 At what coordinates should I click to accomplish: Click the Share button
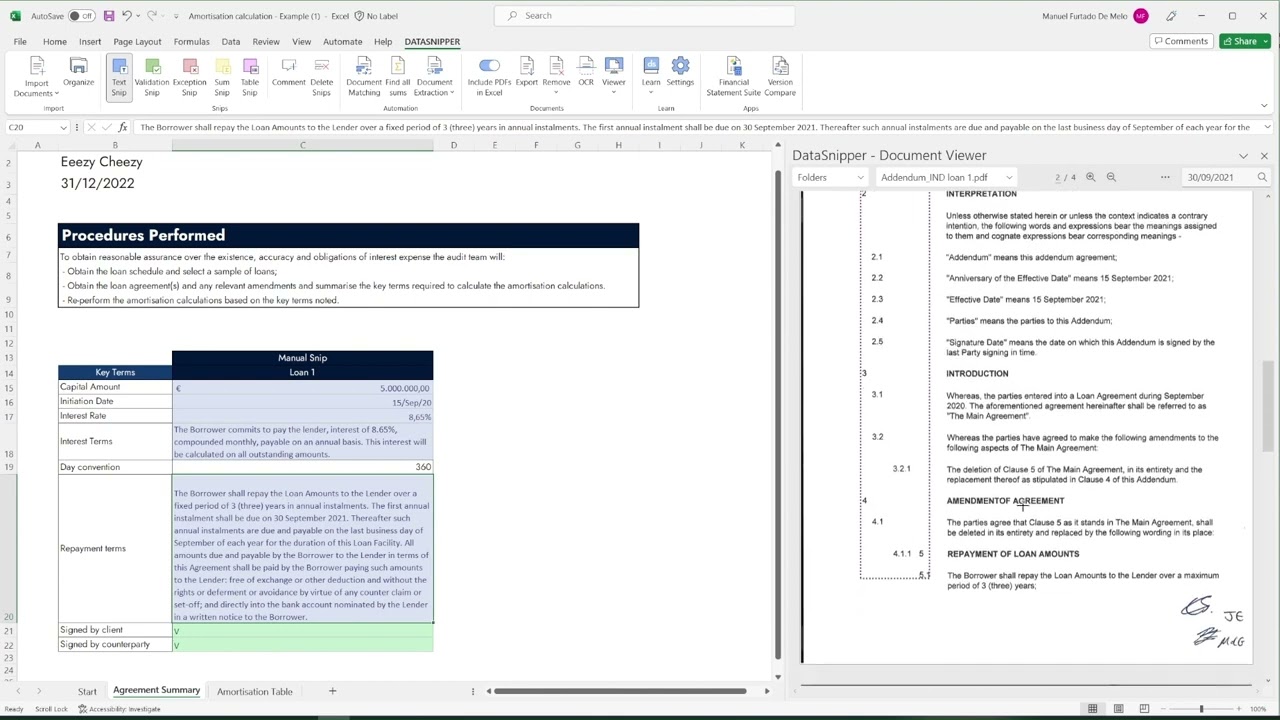(1244, 41)
